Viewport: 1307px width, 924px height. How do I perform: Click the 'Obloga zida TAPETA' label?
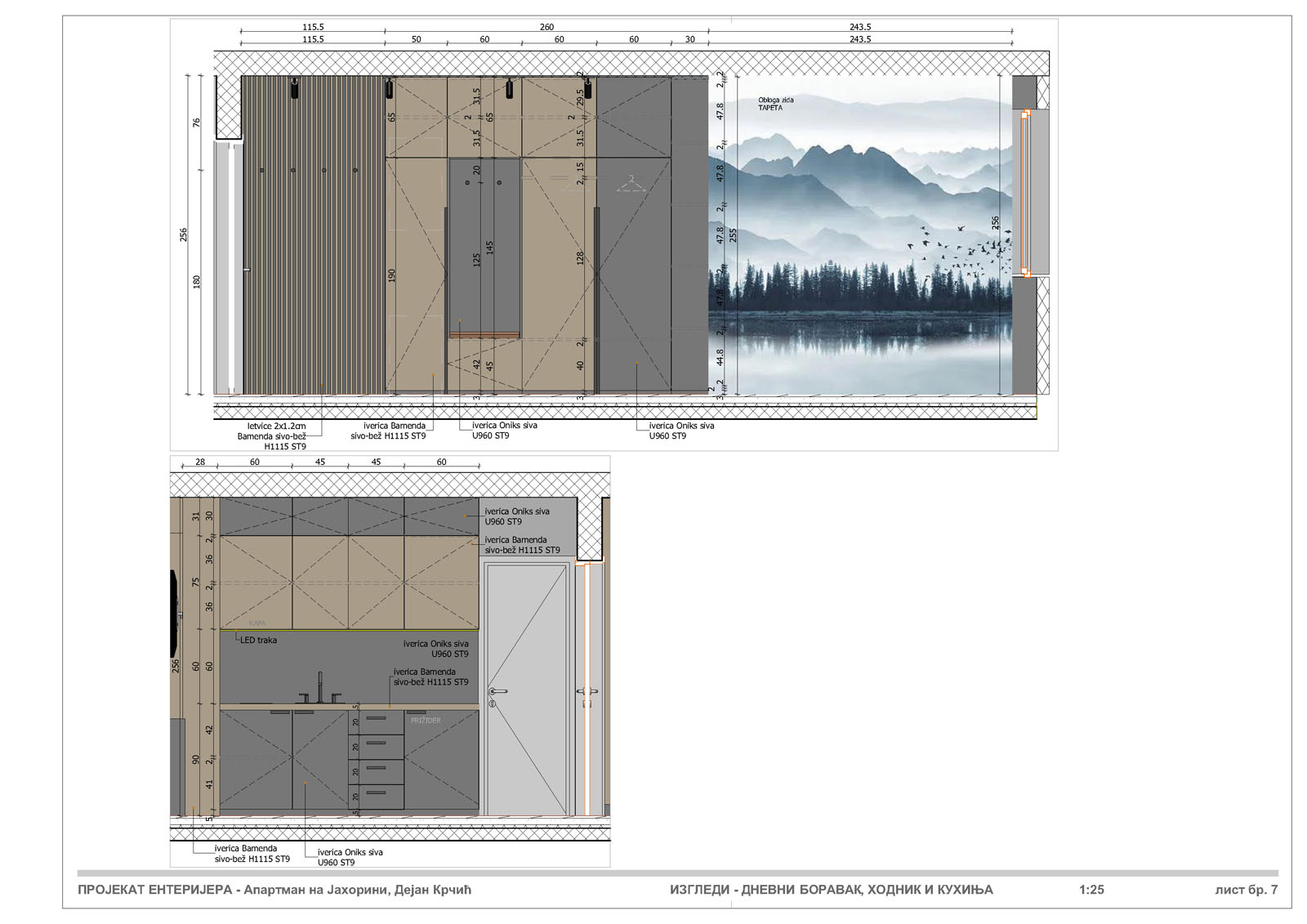(x=775, y=104)
